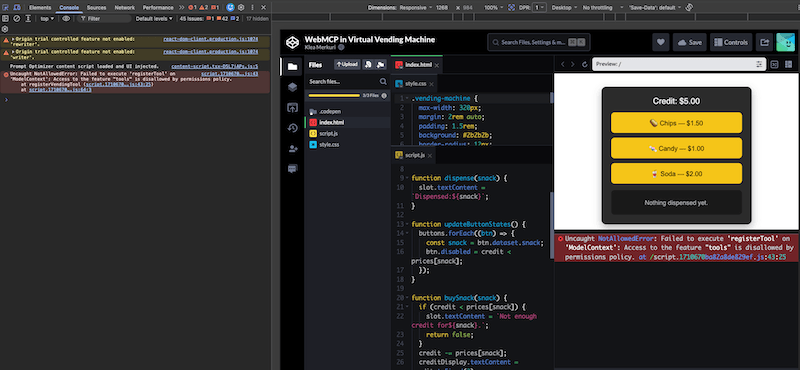Screen dimensions: 800x370
Task: Open the Desktop device type dropdown
Action: click(x=564, y=8)
